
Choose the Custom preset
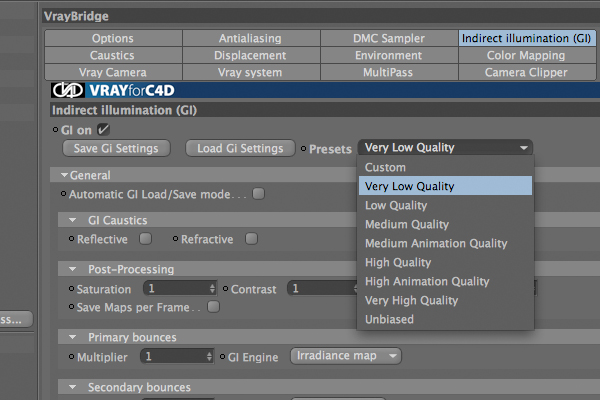[x=445, y=167]
